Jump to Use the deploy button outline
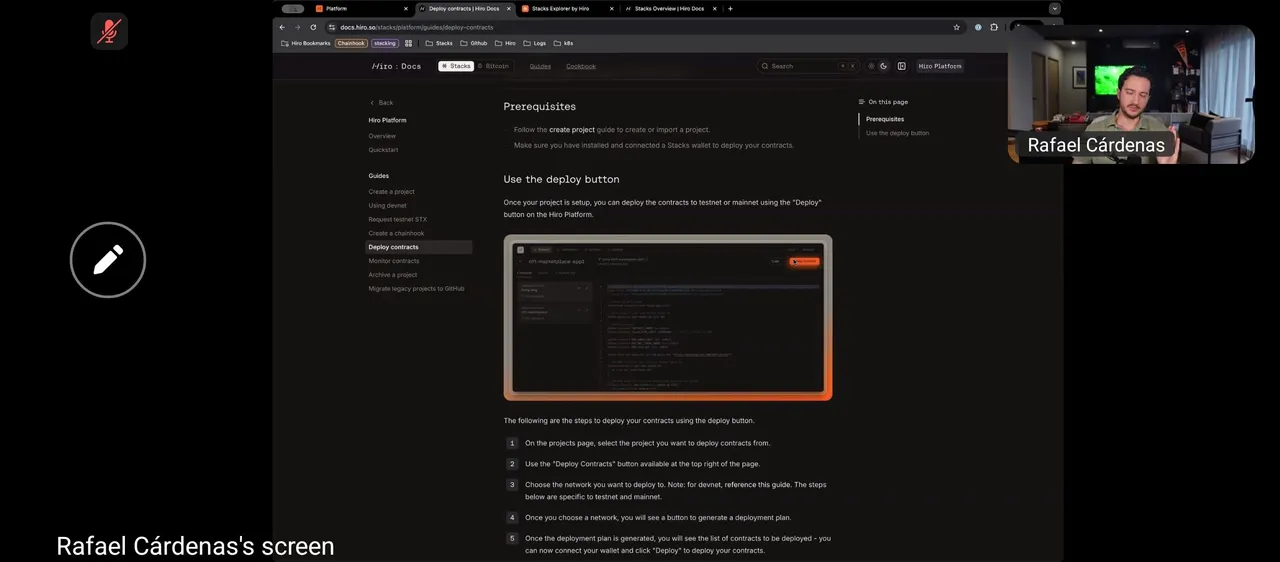 (x=897, y=133)
